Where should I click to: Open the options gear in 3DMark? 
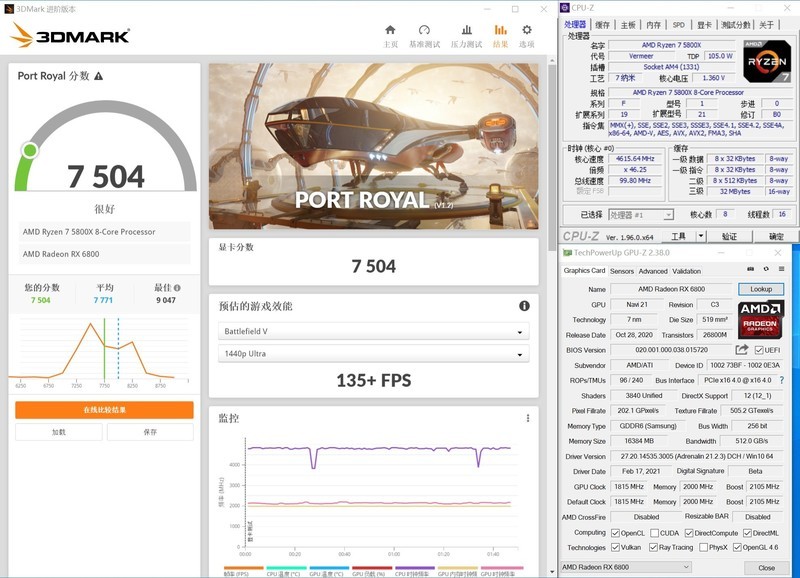(x=526, y=31)
